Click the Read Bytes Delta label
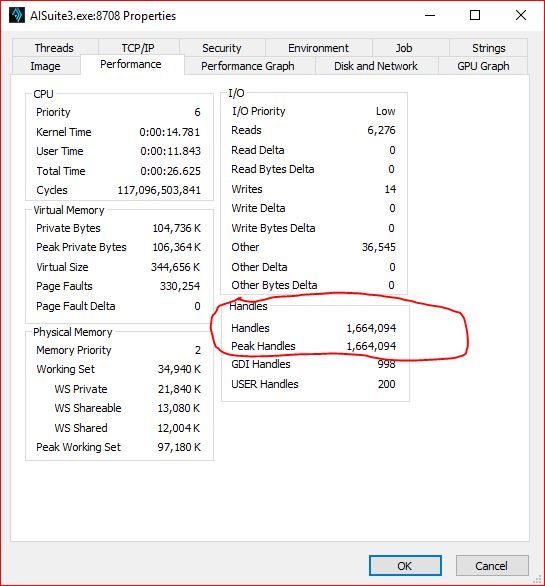Screen dimensions: 545x586 272,169
